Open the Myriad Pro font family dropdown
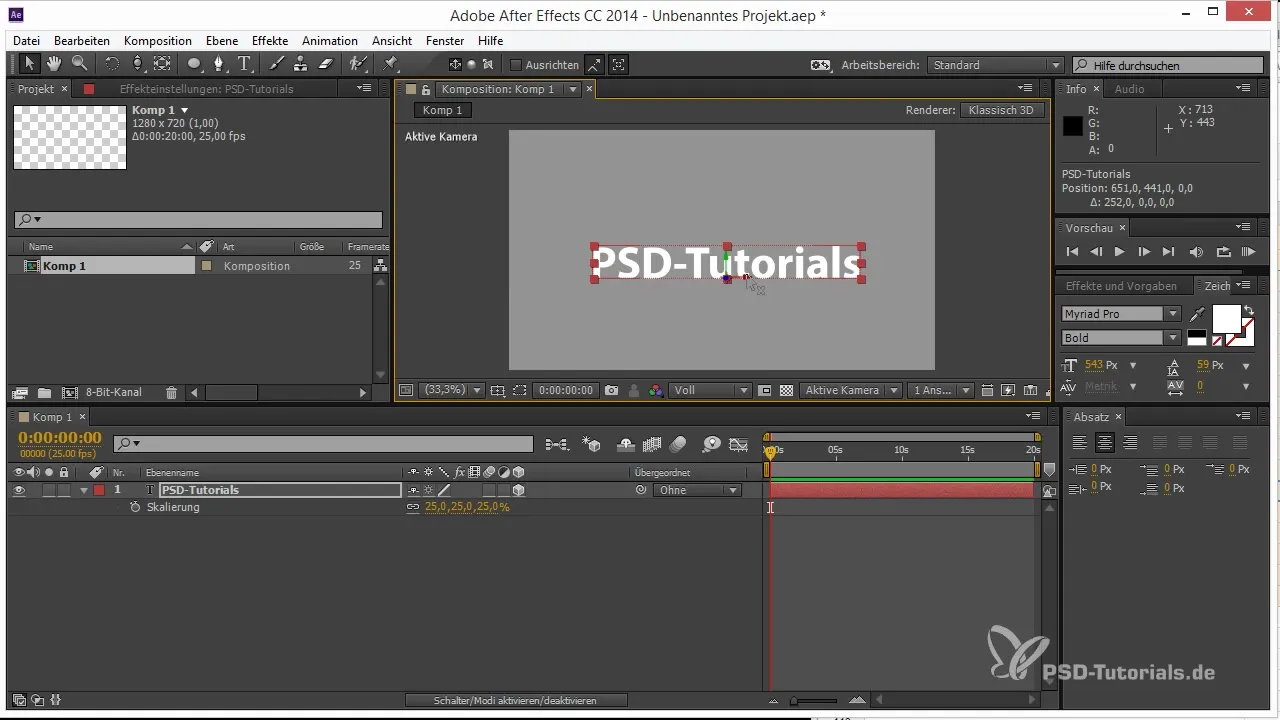 (1121, 314)
